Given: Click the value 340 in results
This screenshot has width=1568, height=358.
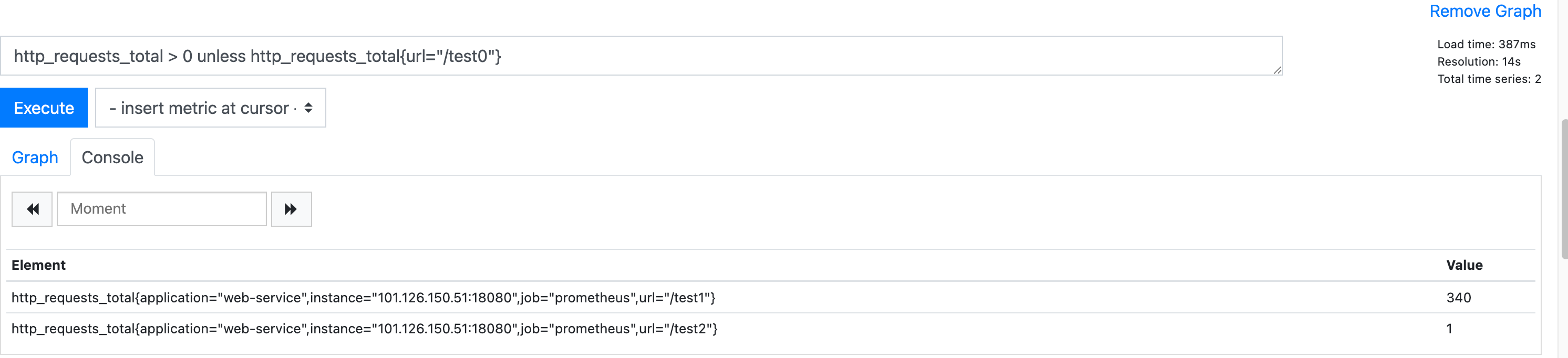Looking at the screenshot, I should [1458, 298].
